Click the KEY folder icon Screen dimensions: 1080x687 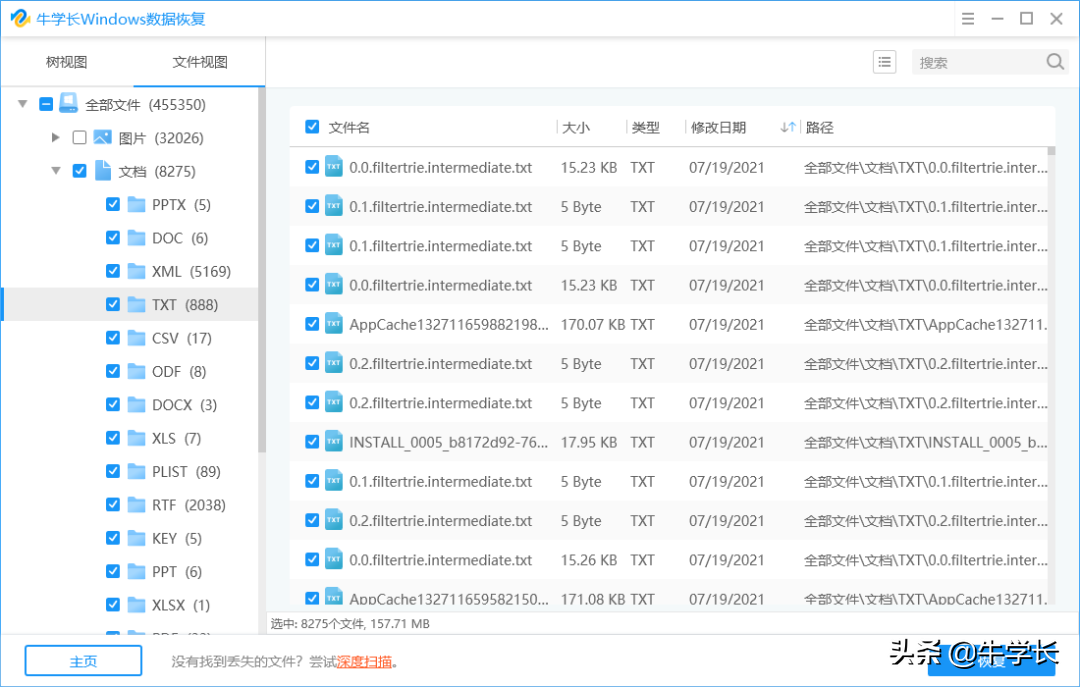click(136, 537)
